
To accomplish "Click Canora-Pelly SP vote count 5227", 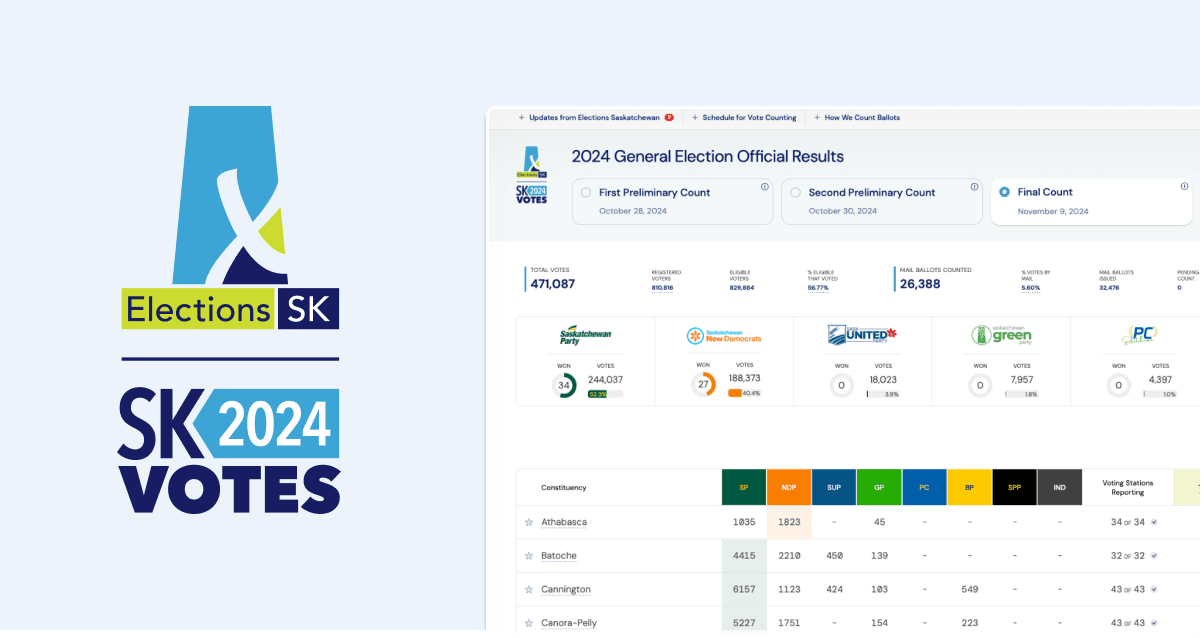I will pos(744,623).
